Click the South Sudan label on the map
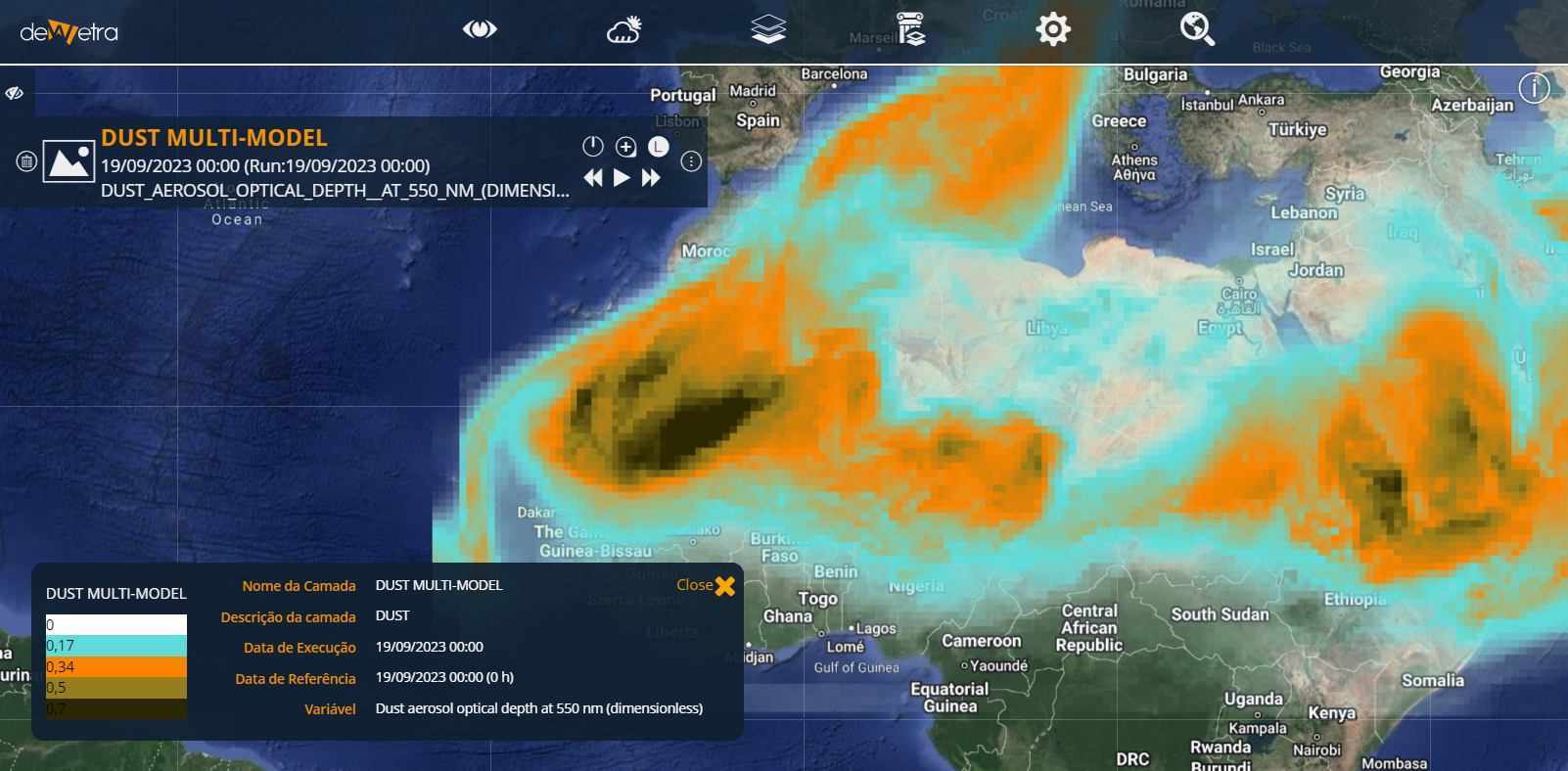The width and height of the screenshot is (1568, 771). (1221, 614)
